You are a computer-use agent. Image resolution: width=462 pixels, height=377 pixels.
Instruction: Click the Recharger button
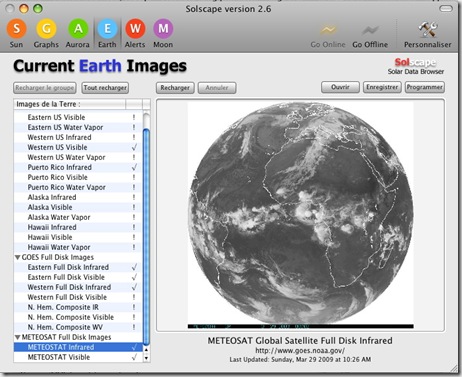click(175, 88)
